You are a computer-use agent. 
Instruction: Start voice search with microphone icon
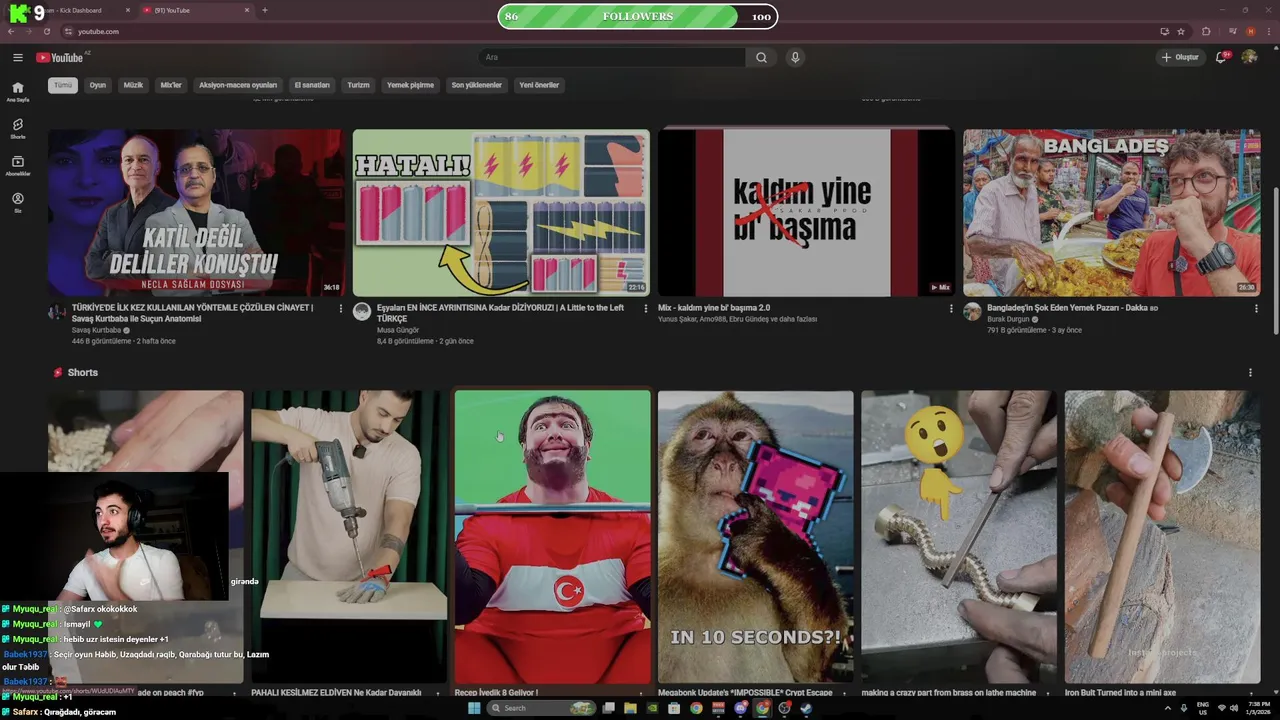[795, 57]
